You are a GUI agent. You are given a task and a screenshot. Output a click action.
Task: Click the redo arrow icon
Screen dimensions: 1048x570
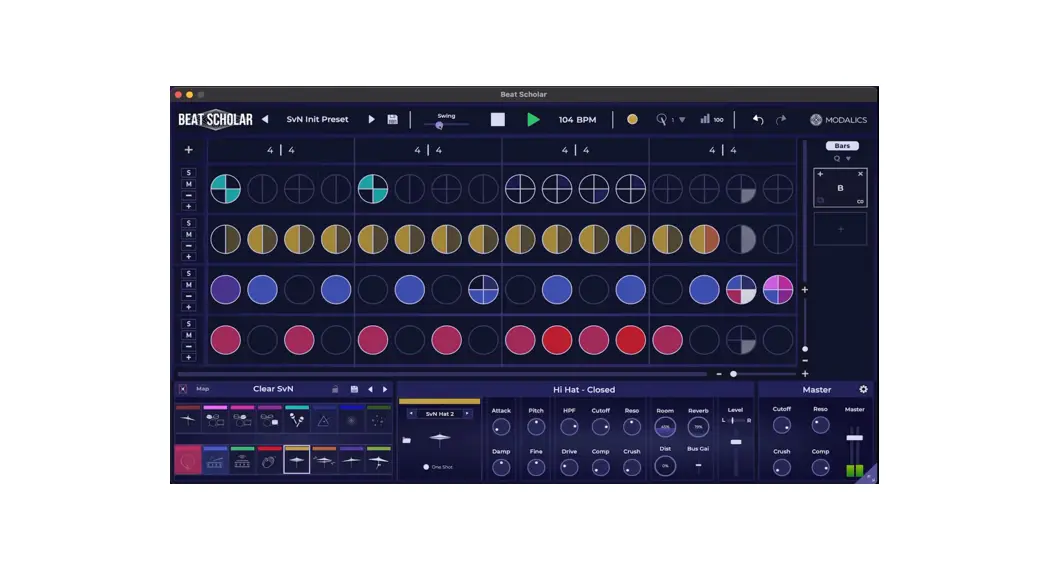[x=781, y=120]
